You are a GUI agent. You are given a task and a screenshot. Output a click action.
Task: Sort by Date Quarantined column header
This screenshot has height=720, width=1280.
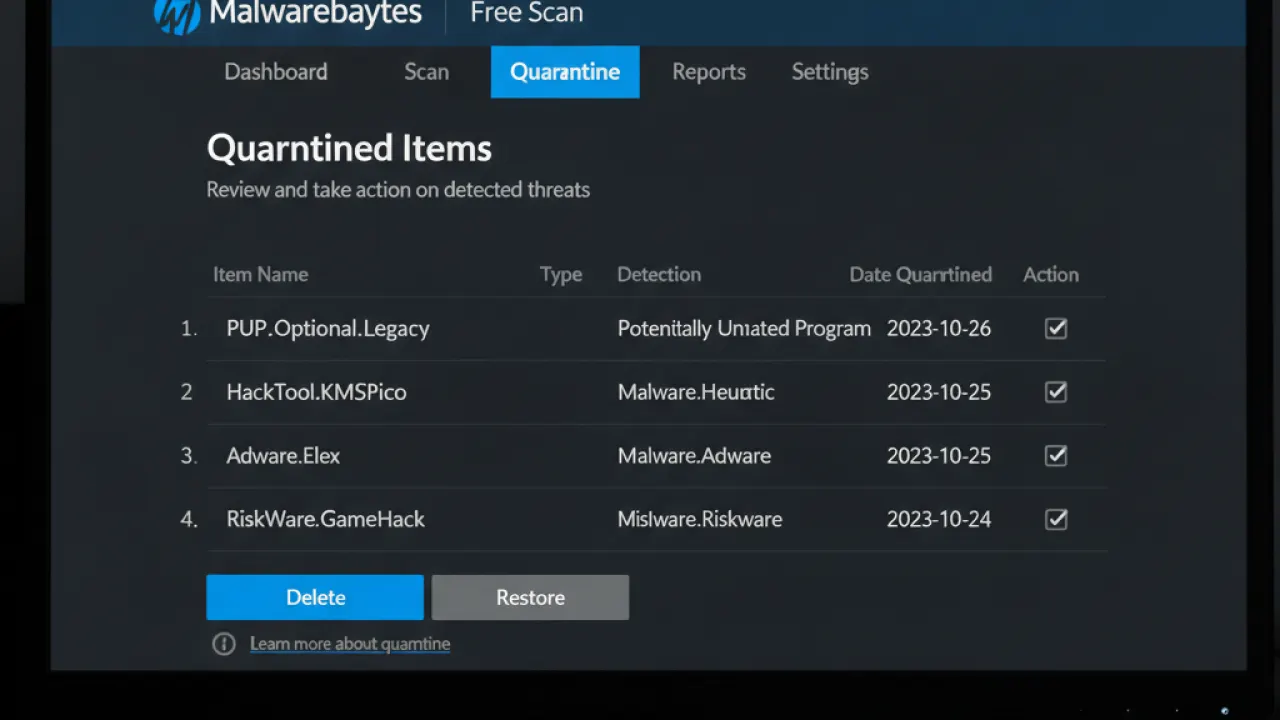point(921,274)
